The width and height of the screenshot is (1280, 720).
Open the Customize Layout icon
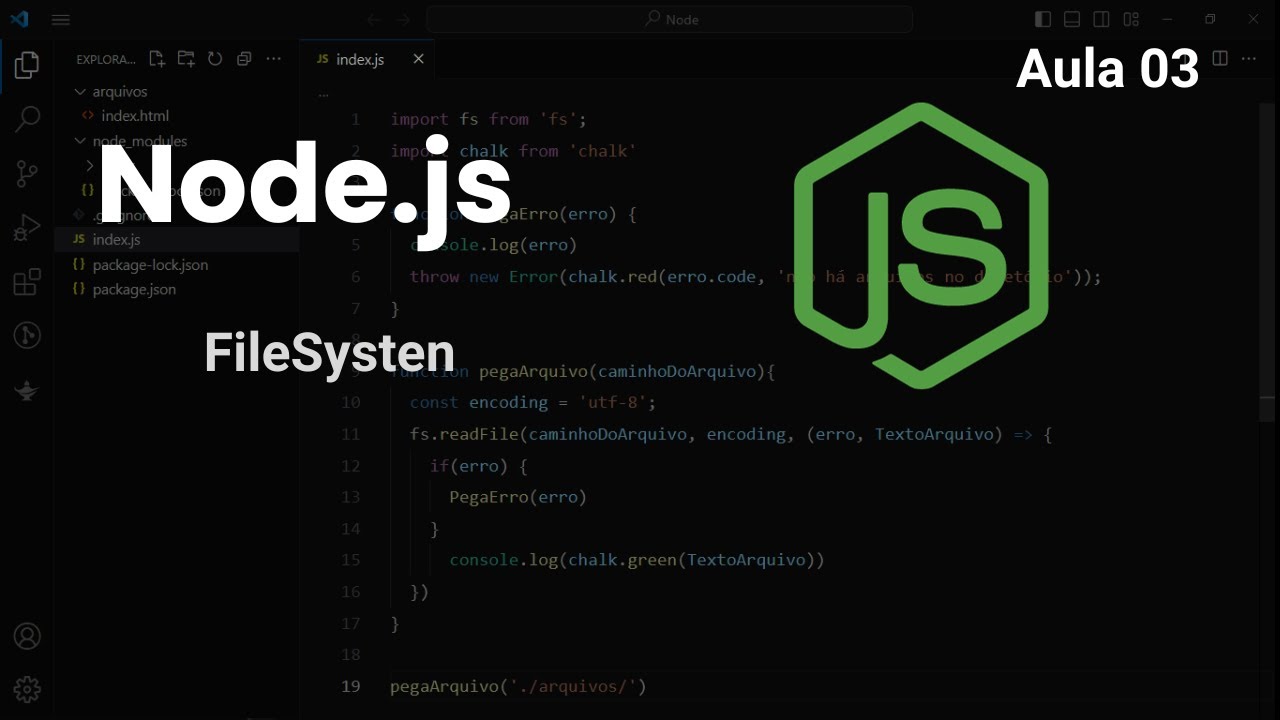(1131, 19)
